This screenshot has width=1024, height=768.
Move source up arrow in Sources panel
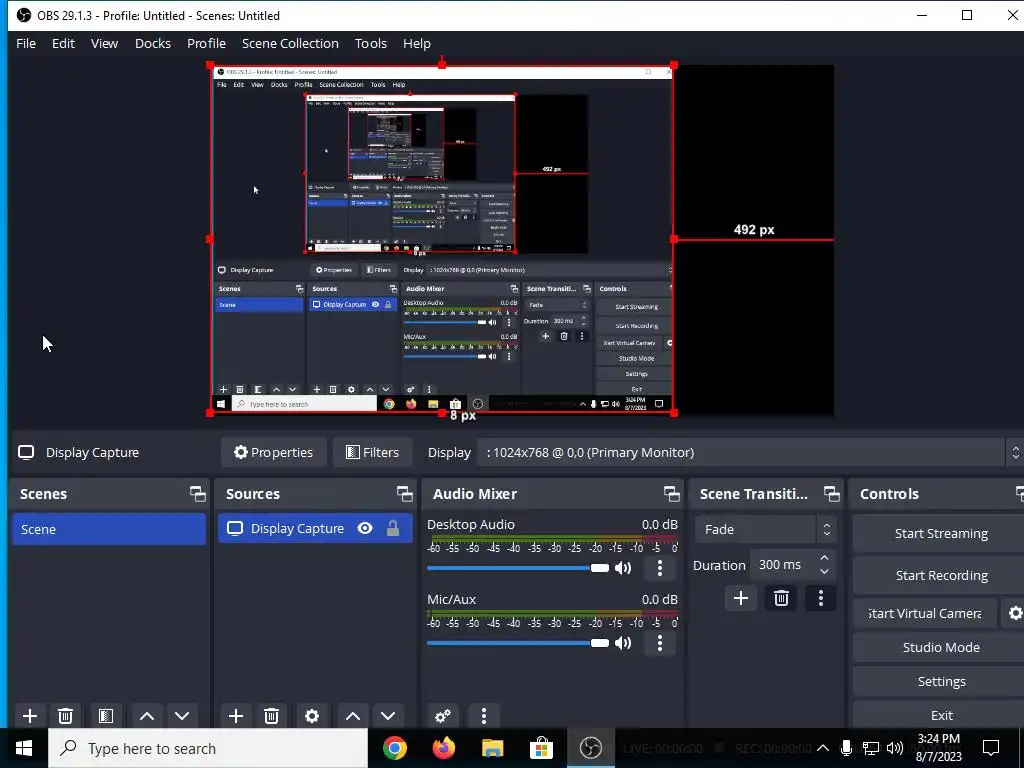click(x=353, y=716)
